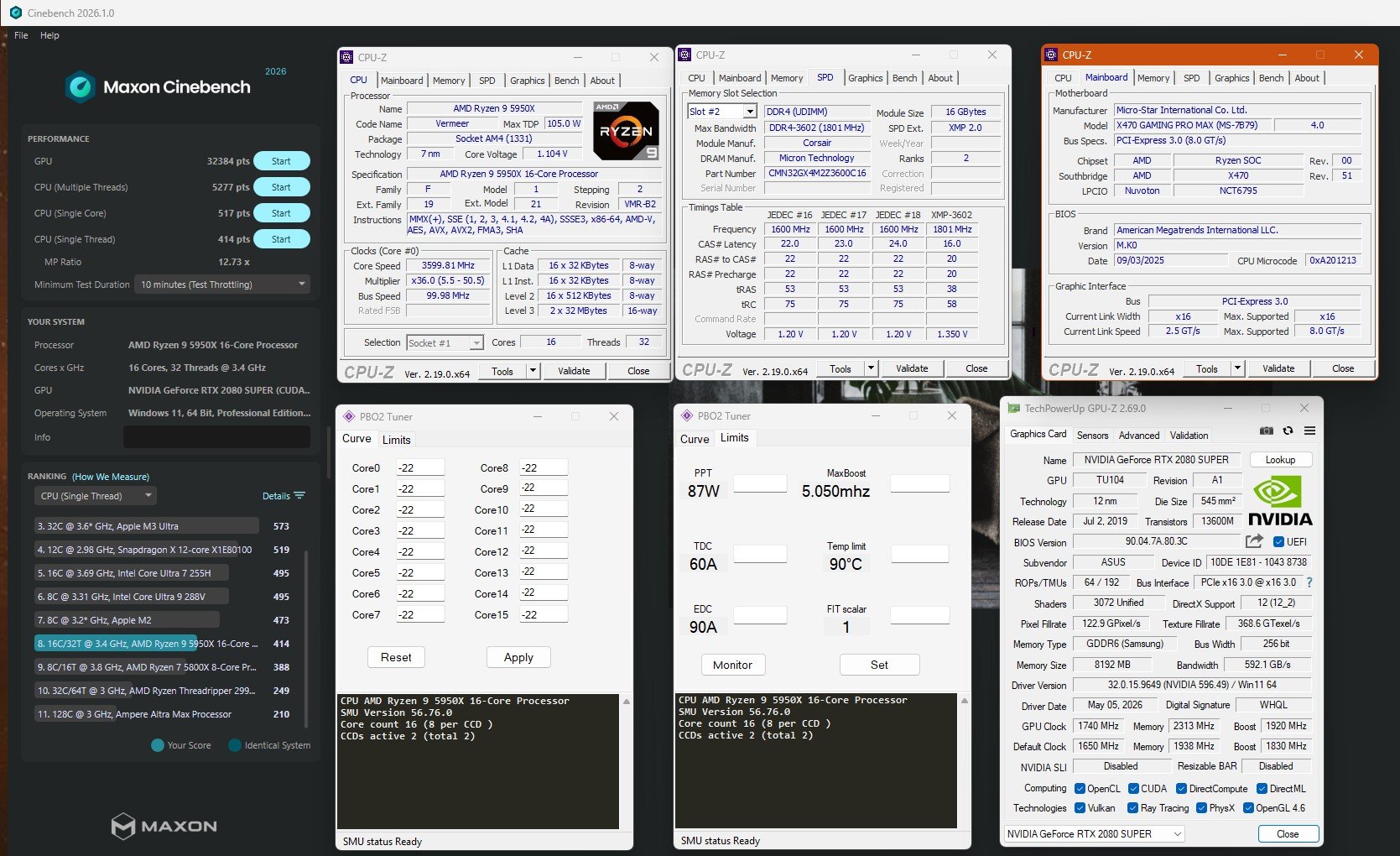
Task: Open the Tools dropdown arrow in the CPU-Z SPD window
Action: coord(871,368)
